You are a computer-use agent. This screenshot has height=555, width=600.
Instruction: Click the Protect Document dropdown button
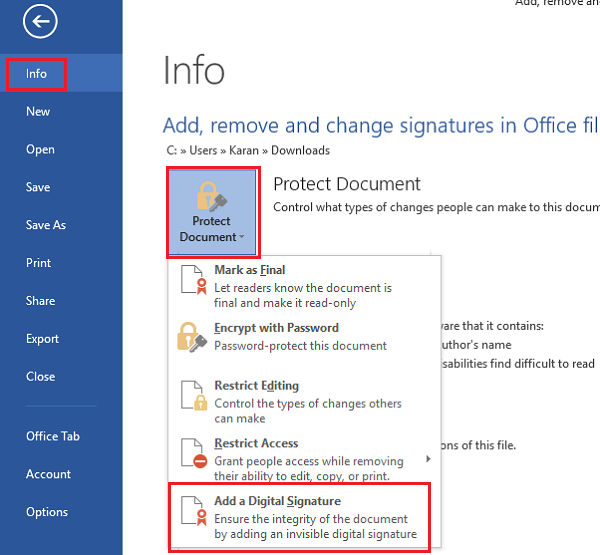212,212
